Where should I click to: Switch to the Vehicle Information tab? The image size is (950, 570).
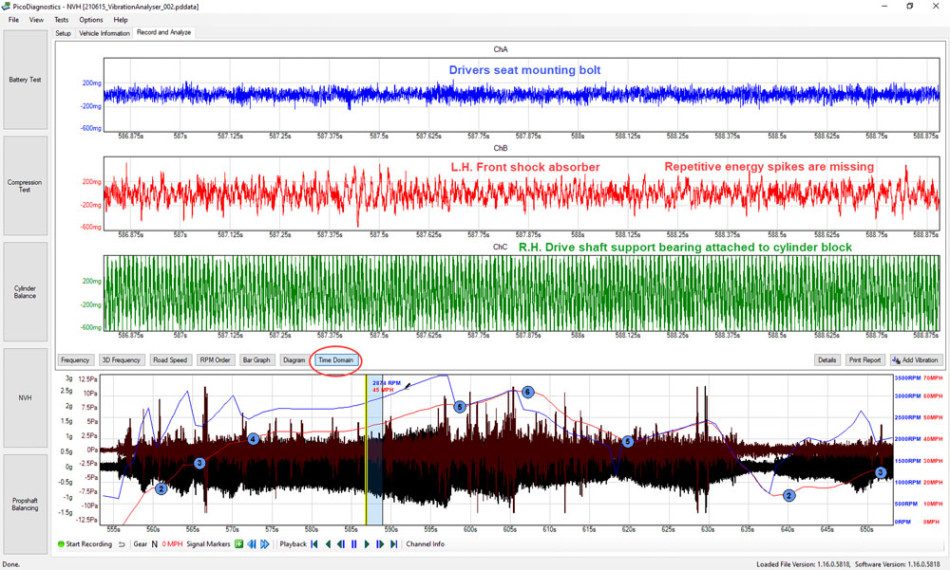[x=104, y=33]
